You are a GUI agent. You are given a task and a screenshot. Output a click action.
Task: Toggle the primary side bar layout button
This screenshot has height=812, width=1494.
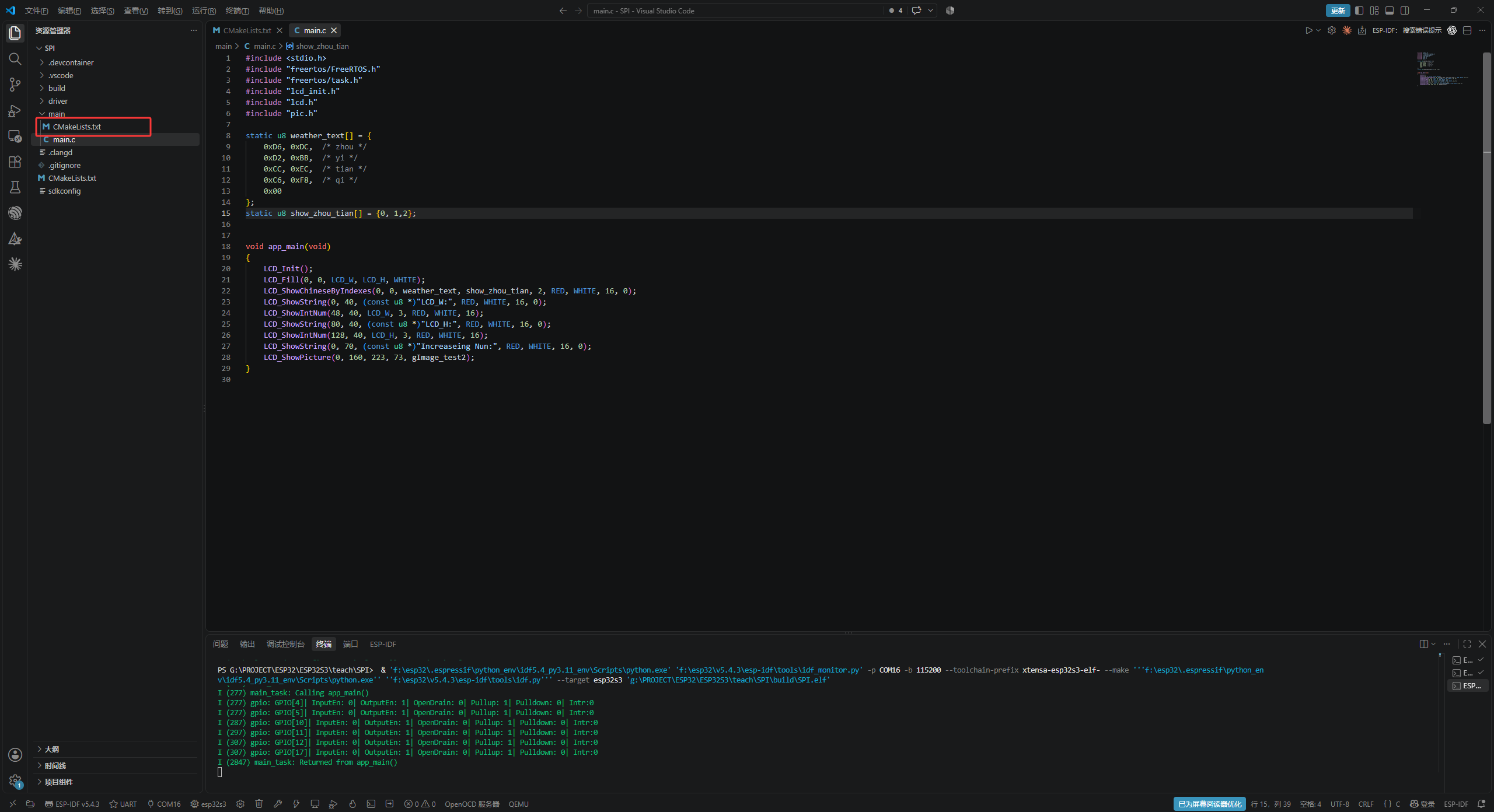(x=1359, y=10)
